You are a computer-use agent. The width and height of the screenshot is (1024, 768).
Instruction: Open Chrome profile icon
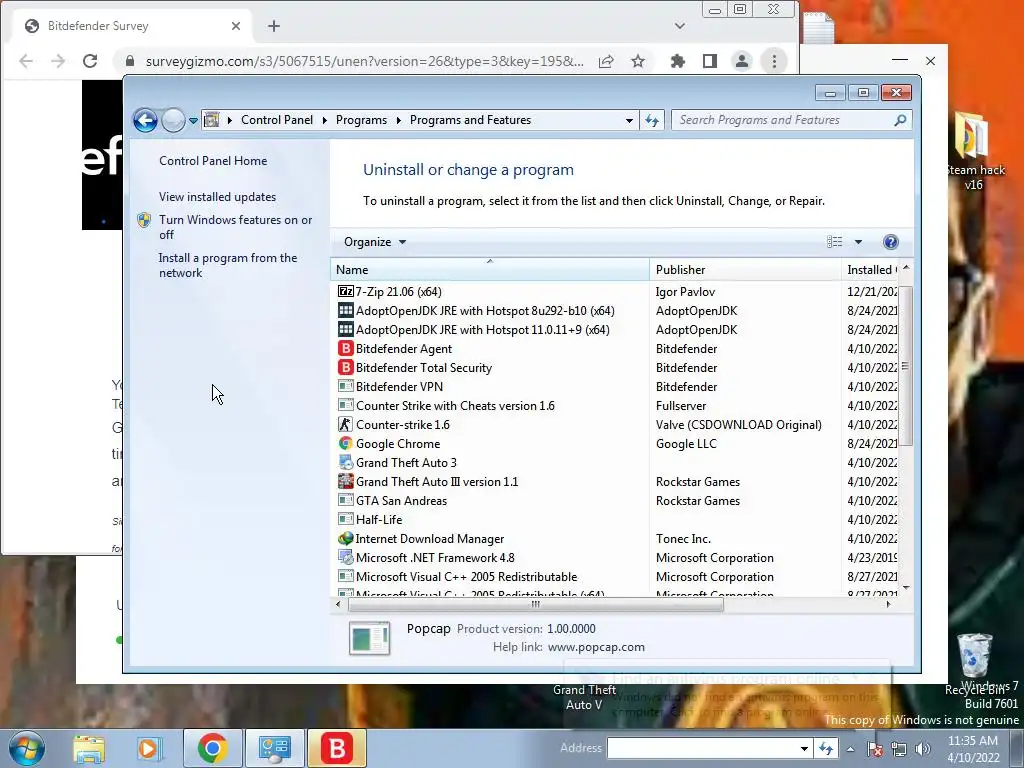point(742,61)
